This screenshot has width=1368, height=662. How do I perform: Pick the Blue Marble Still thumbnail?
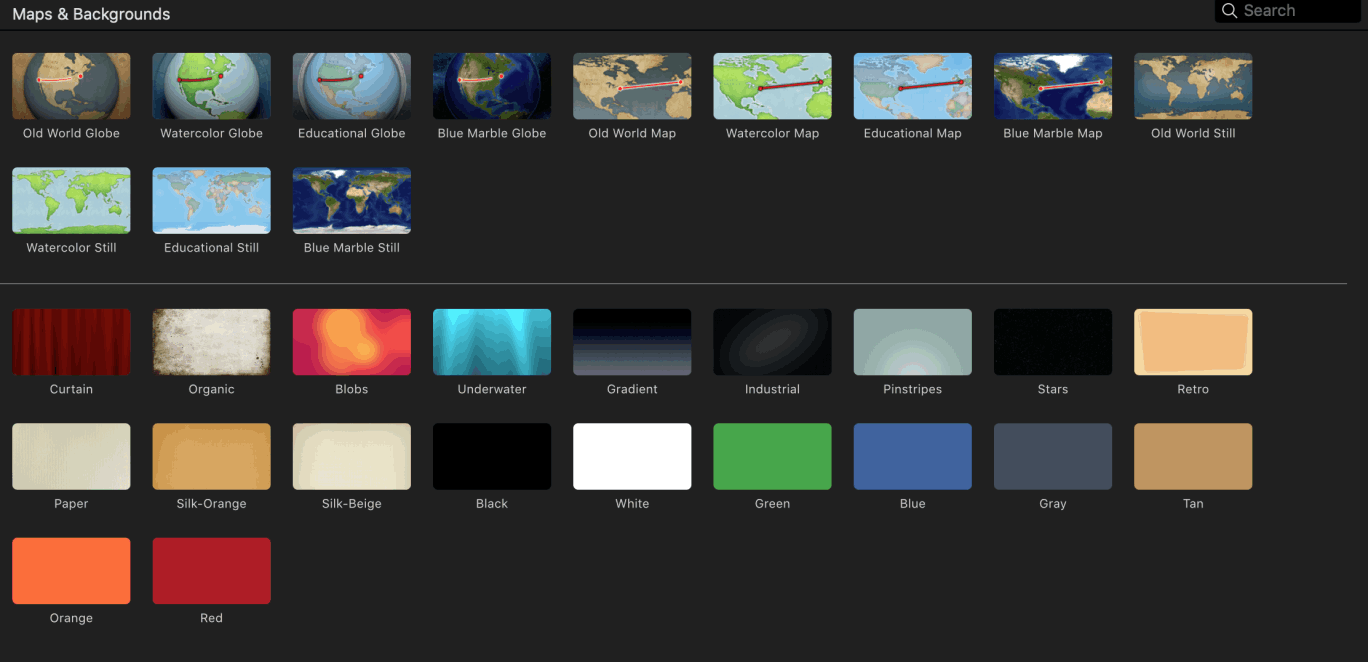pos(351,200)
